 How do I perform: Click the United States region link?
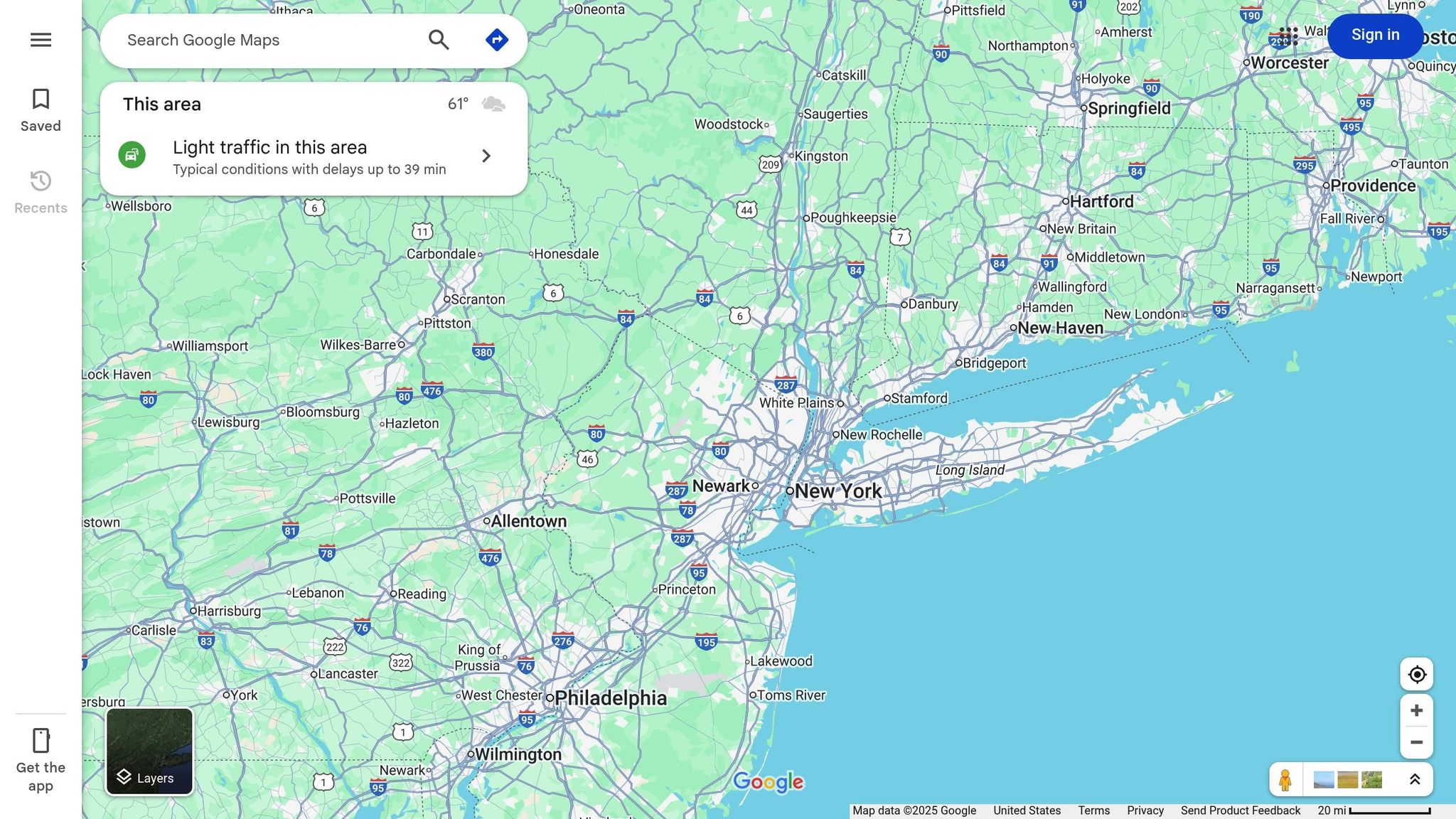[x=1027, y=810]
